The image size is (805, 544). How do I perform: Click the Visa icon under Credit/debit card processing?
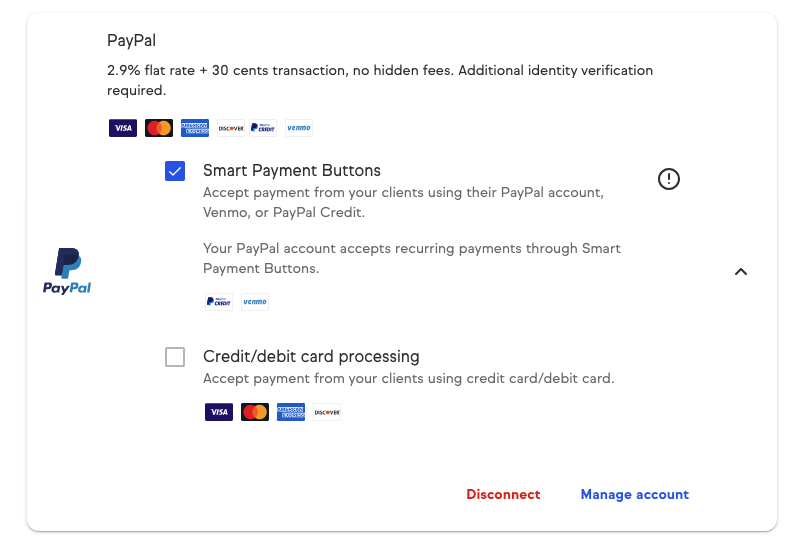[219, 412]
